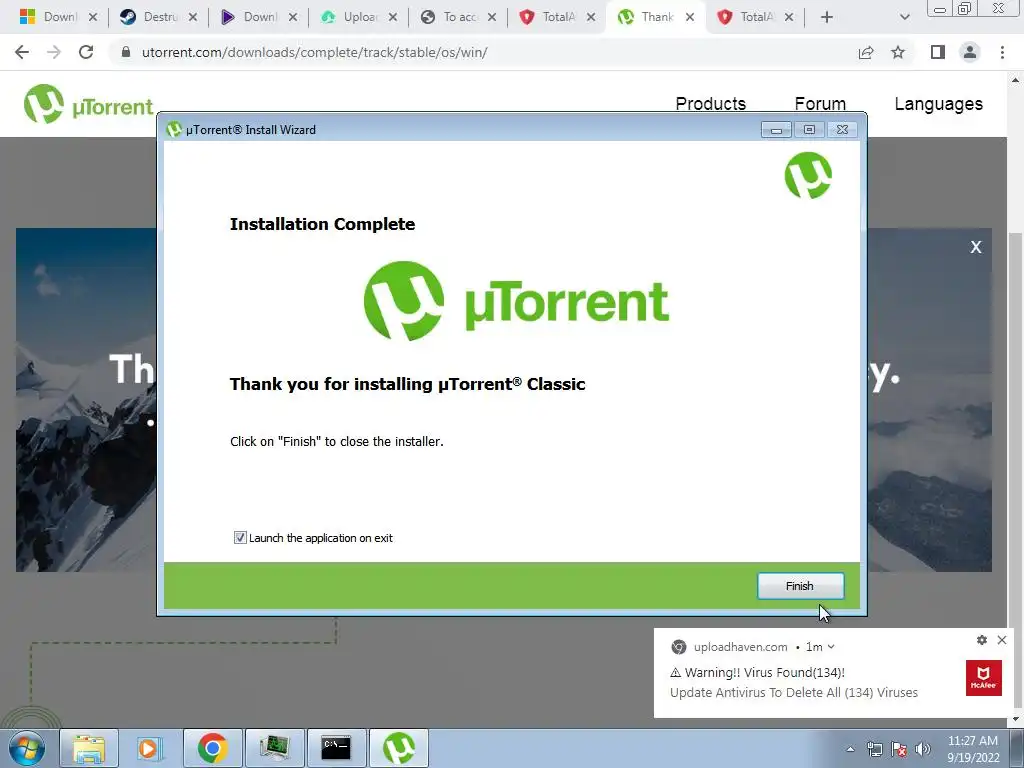
Task: Expand the tab search dropdown arrow
Action: click(904, 17)
